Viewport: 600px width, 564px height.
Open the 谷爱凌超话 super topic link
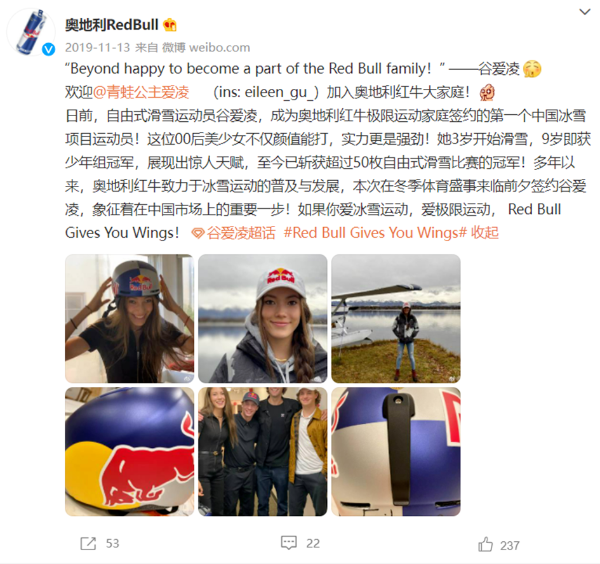point(241,233)
